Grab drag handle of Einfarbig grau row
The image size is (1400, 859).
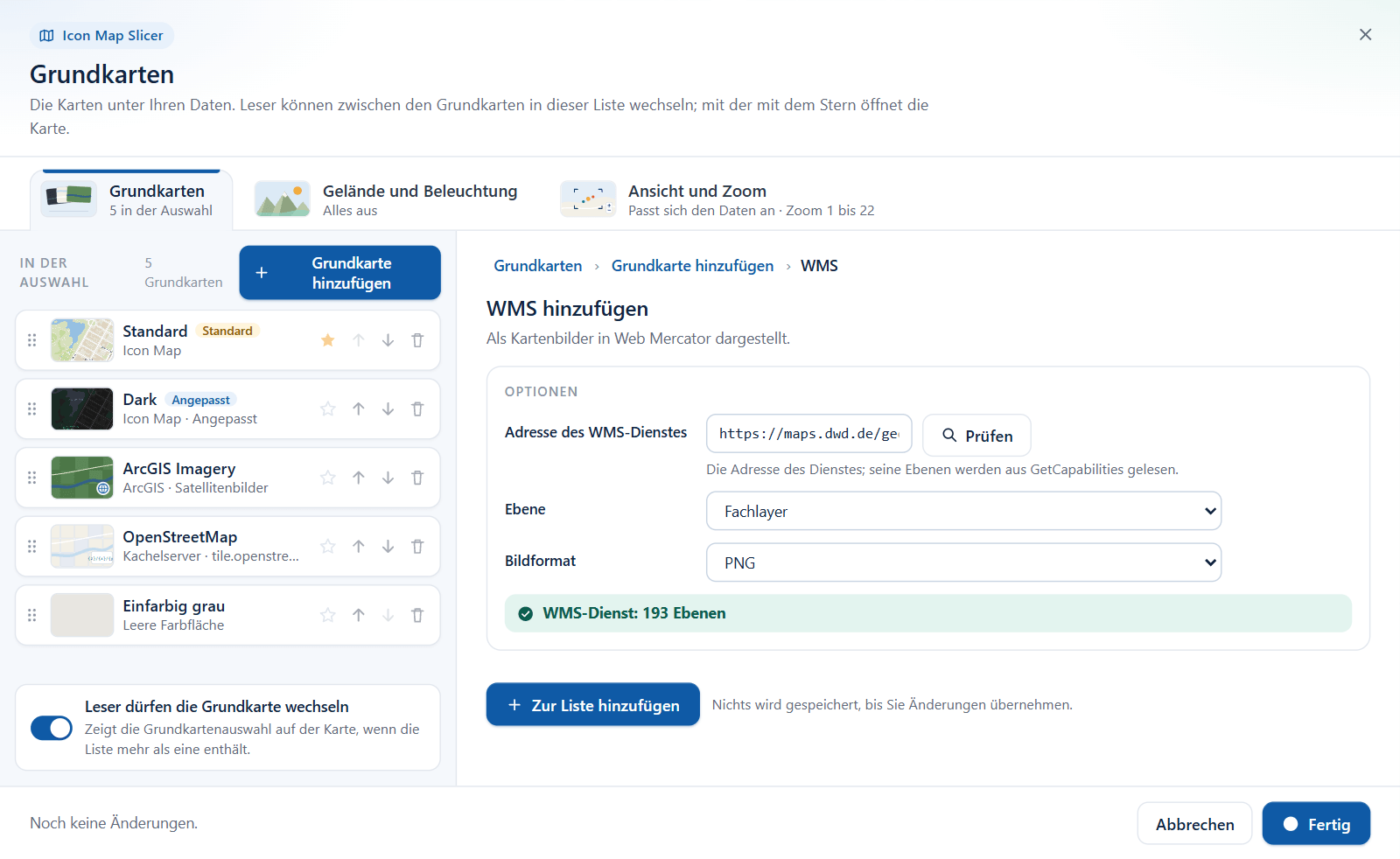point(32,615)
